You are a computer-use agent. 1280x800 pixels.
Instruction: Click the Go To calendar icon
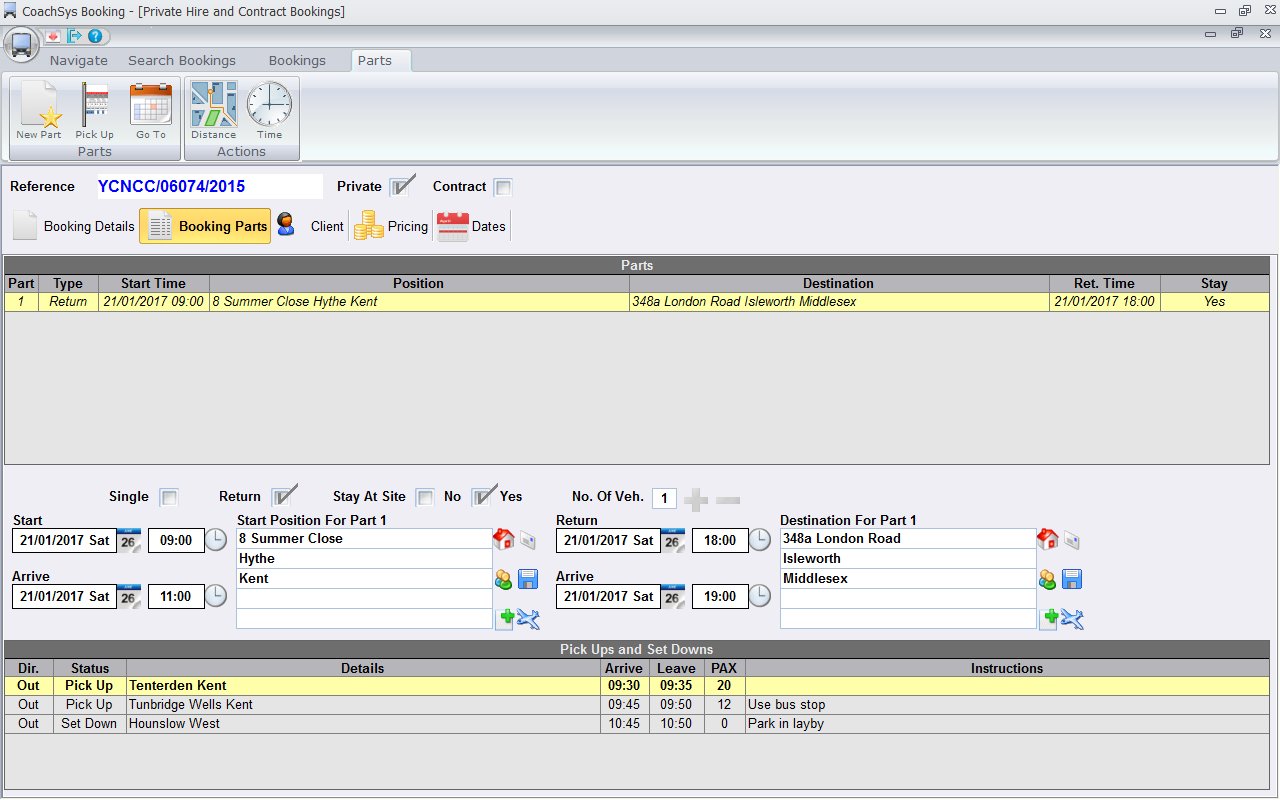tap(151, 109)
